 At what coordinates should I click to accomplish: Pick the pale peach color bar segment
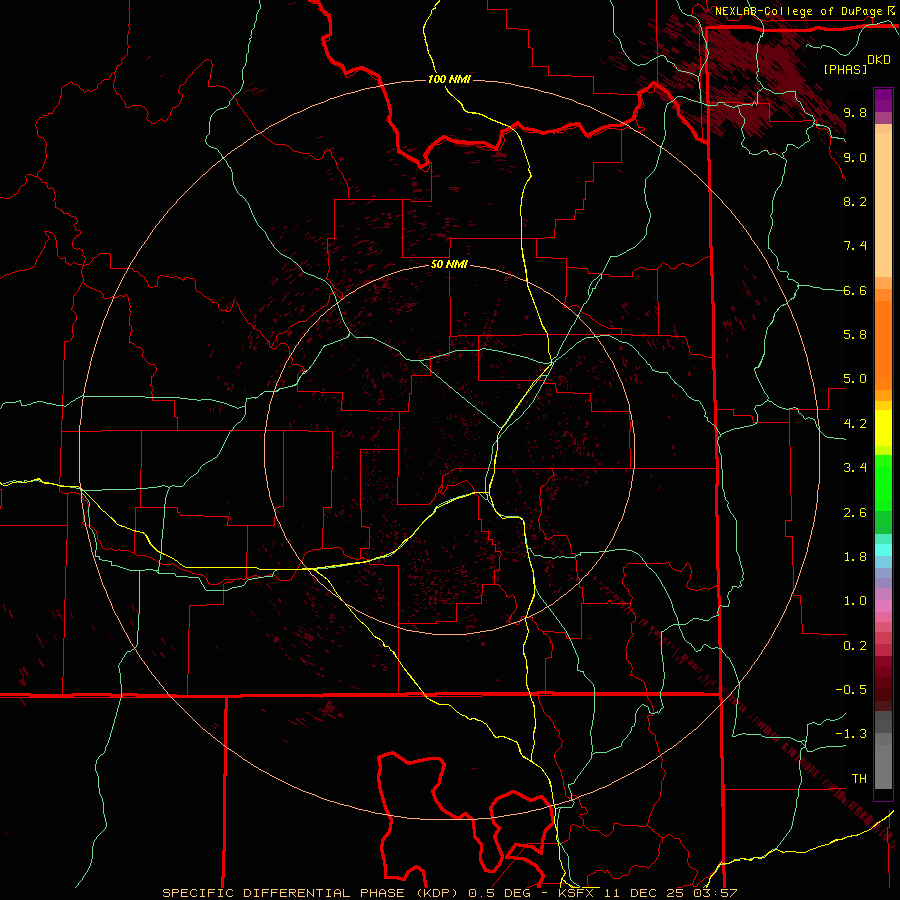click(883, 205)
